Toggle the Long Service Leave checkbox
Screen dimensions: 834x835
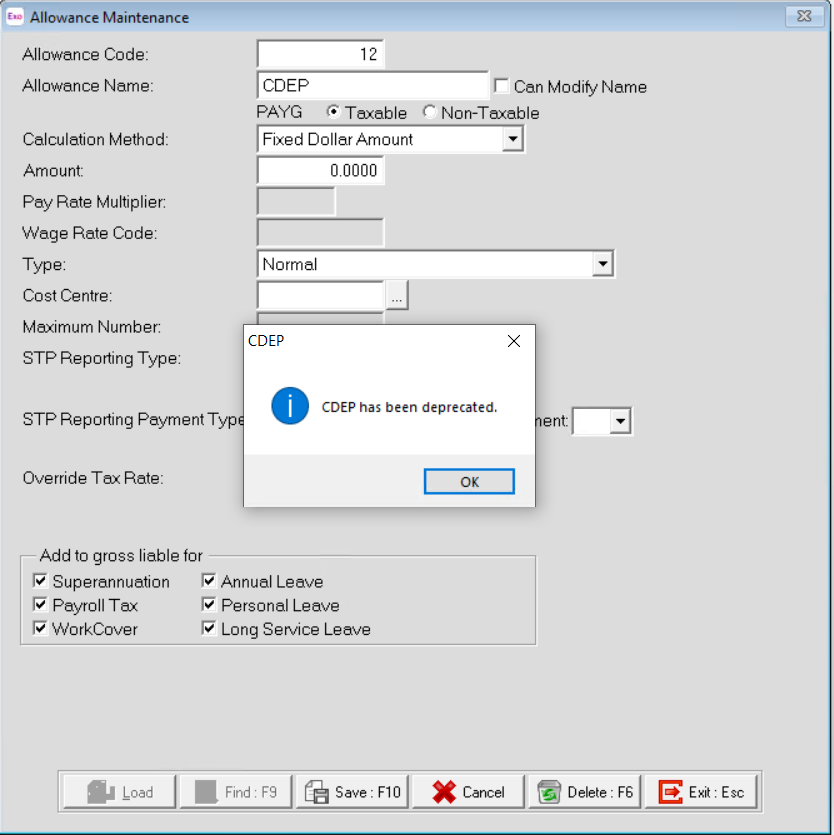[x=208, y=628]
